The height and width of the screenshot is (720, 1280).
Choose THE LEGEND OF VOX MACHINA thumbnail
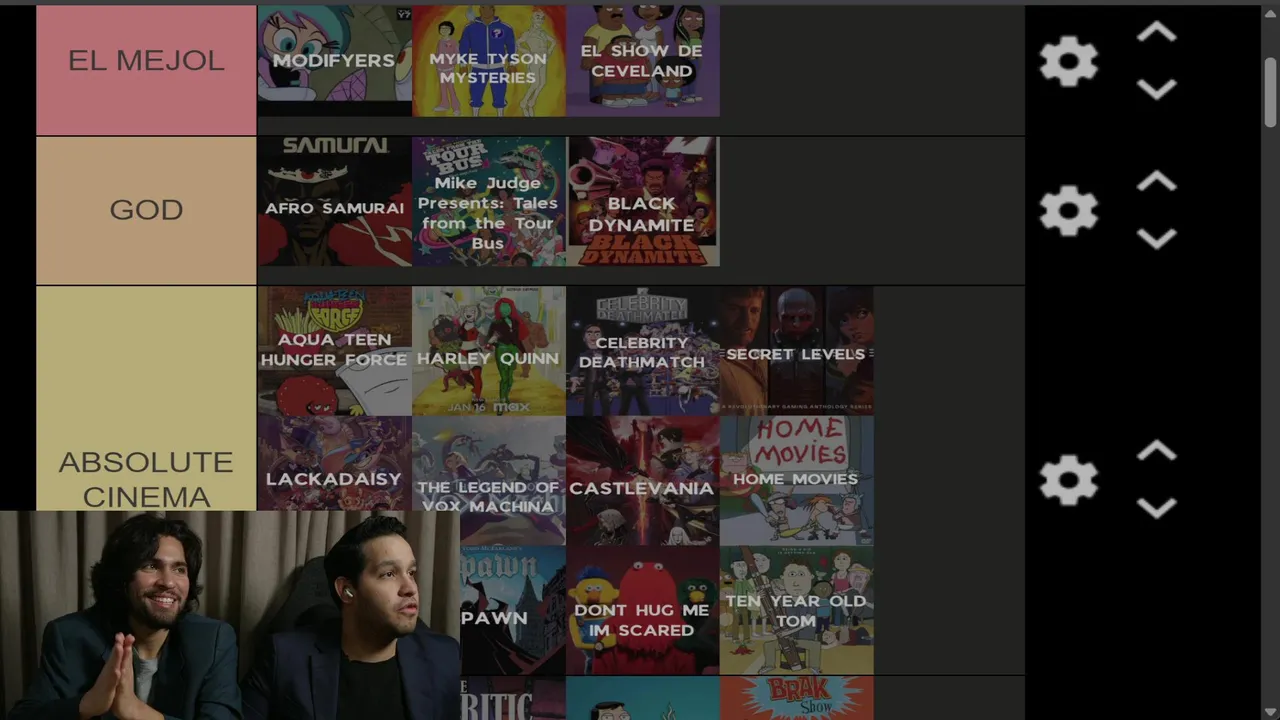coord(489,480)
